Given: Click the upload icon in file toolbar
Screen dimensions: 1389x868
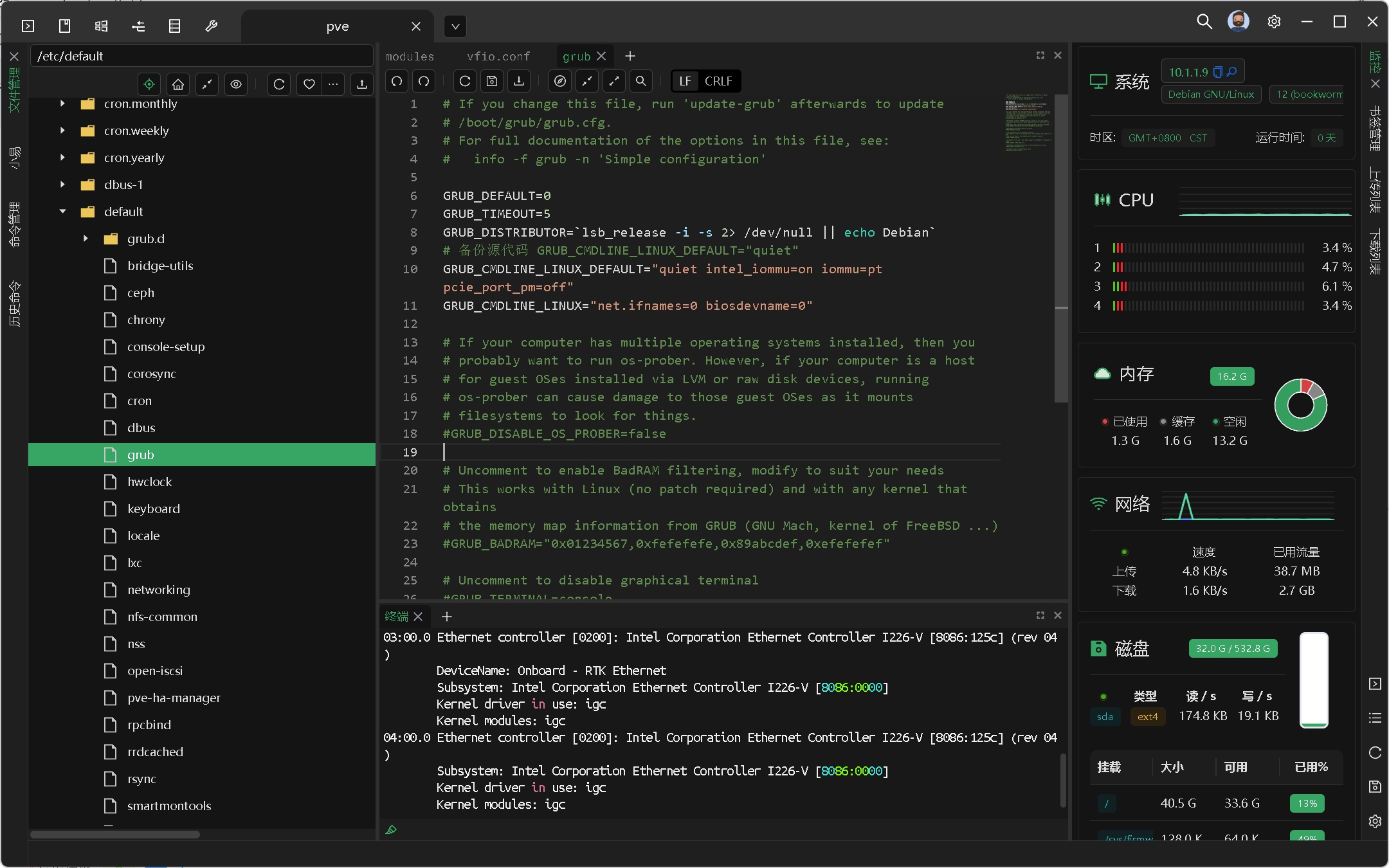Looking at the screenshot, I should [x=362, y=84].
